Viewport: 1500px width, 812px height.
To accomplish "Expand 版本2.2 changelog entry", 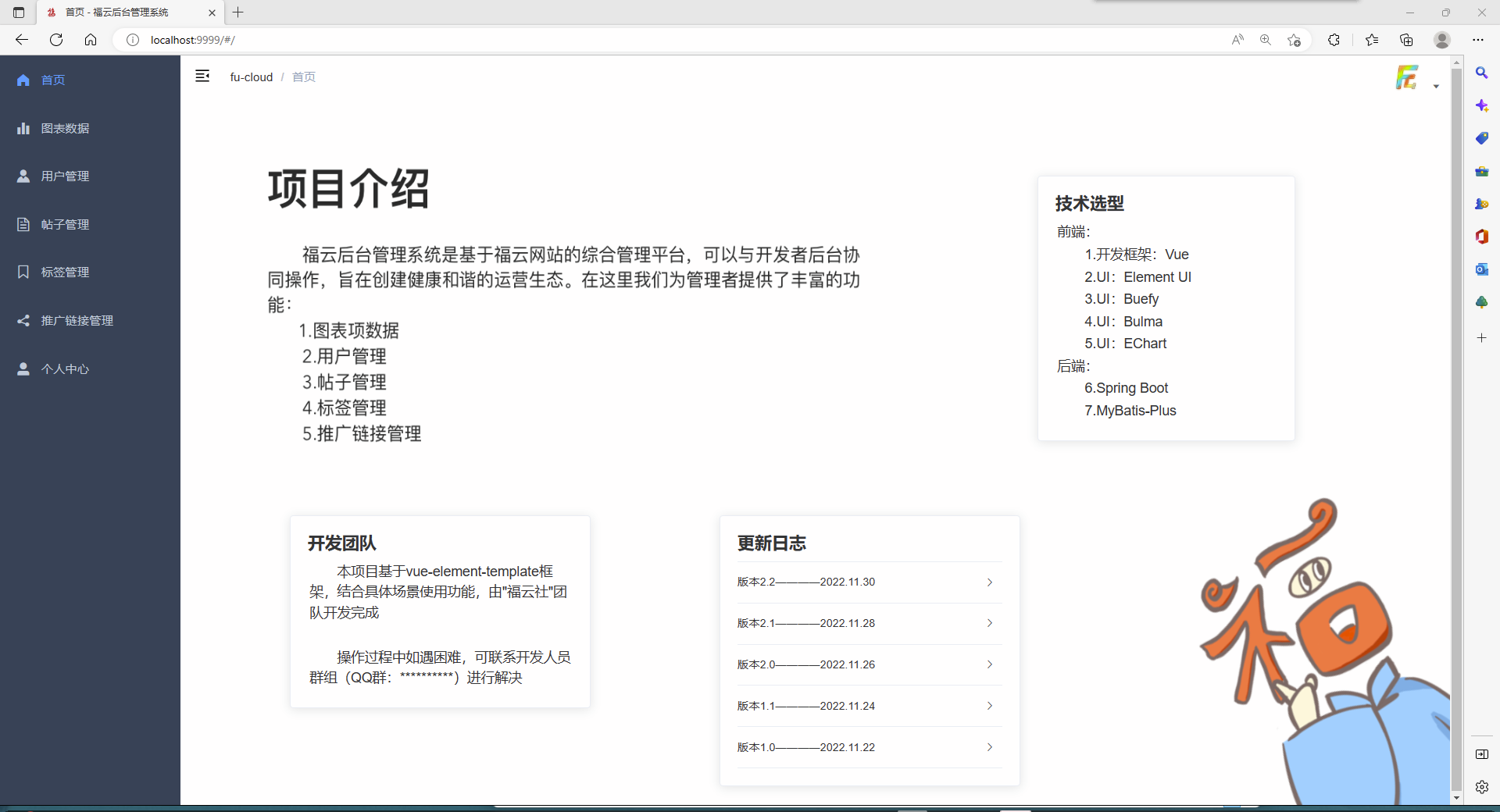I will point(989,582).
